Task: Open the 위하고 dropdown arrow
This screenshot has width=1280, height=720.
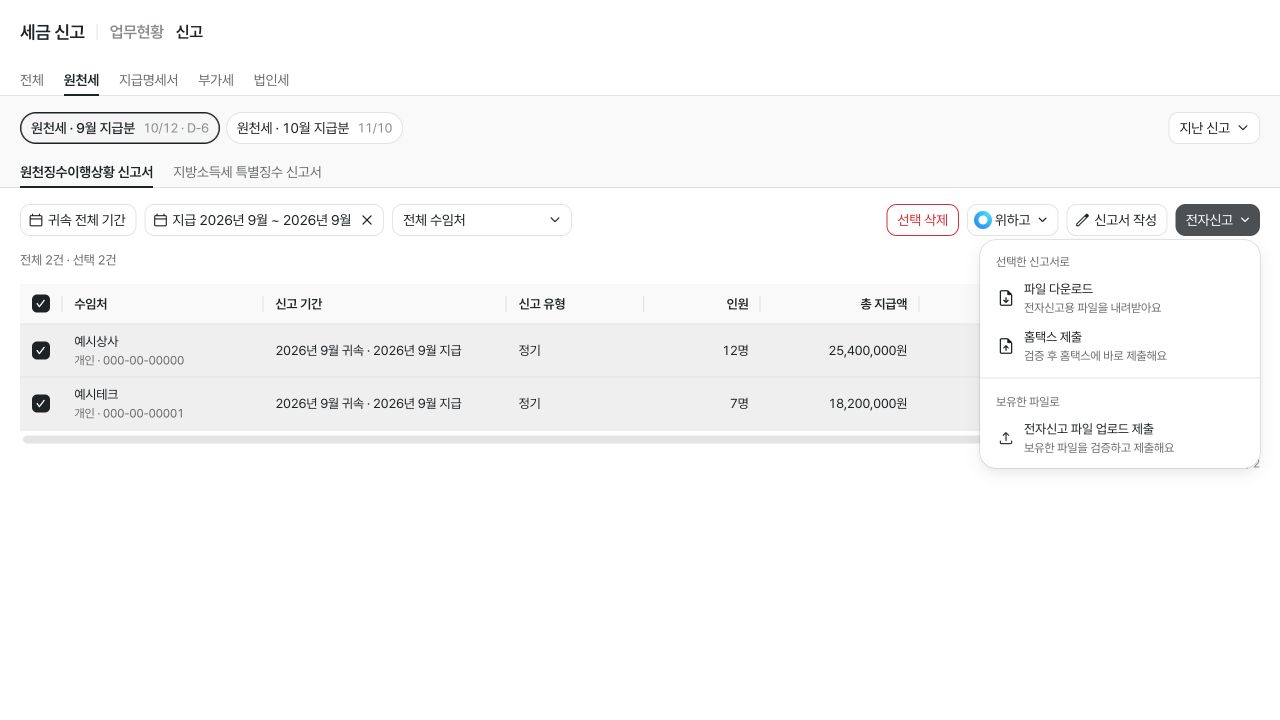Action: click(x=1042, y=220)
